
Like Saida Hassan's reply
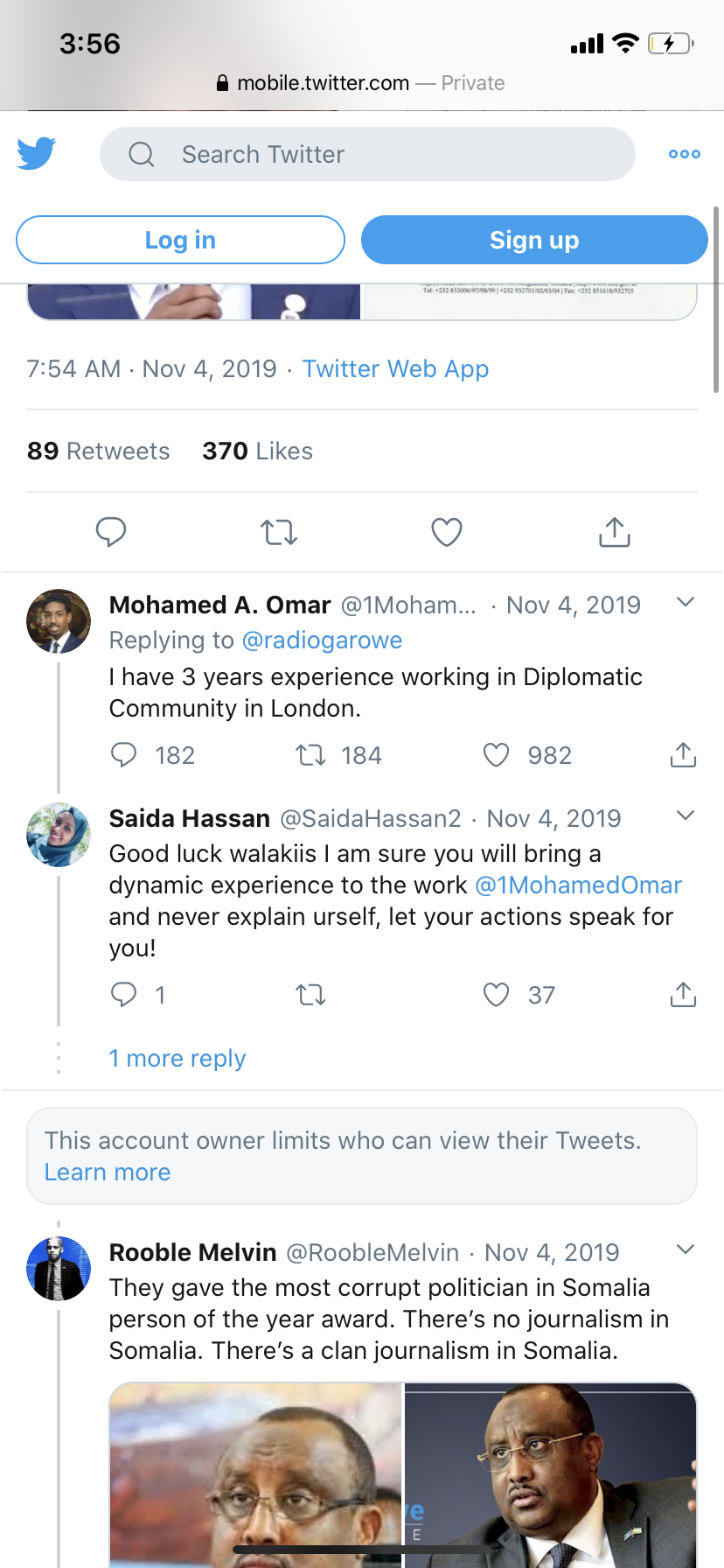pos(496,995)
